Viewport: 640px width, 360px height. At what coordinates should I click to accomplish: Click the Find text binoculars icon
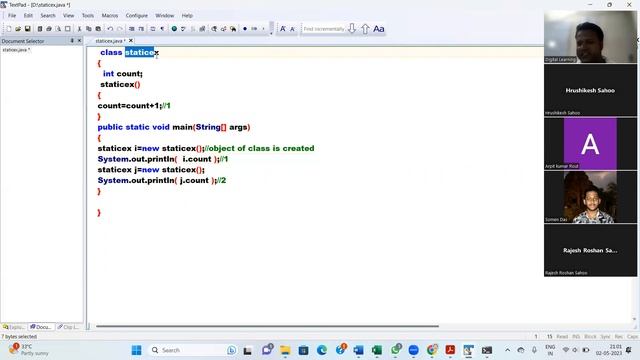click(214, 29)
